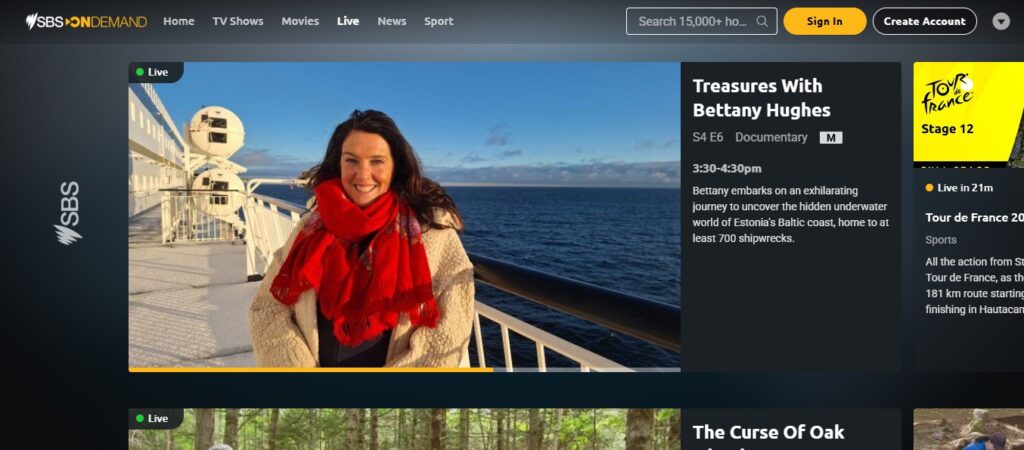Select the SBS channel logo on left
Screen dimensions: 1024x450
pyautogui.click(x=68, y=214)
